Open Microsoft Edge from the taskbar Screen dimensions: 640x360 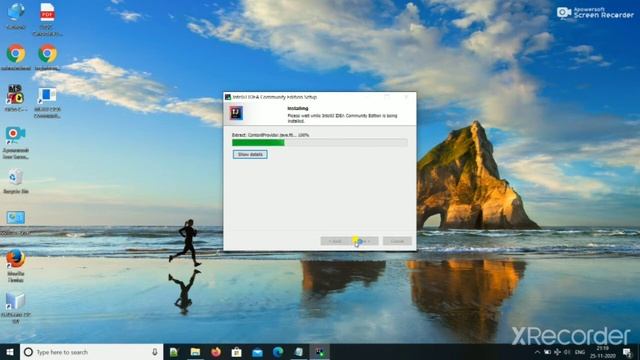tap(278, 352)
